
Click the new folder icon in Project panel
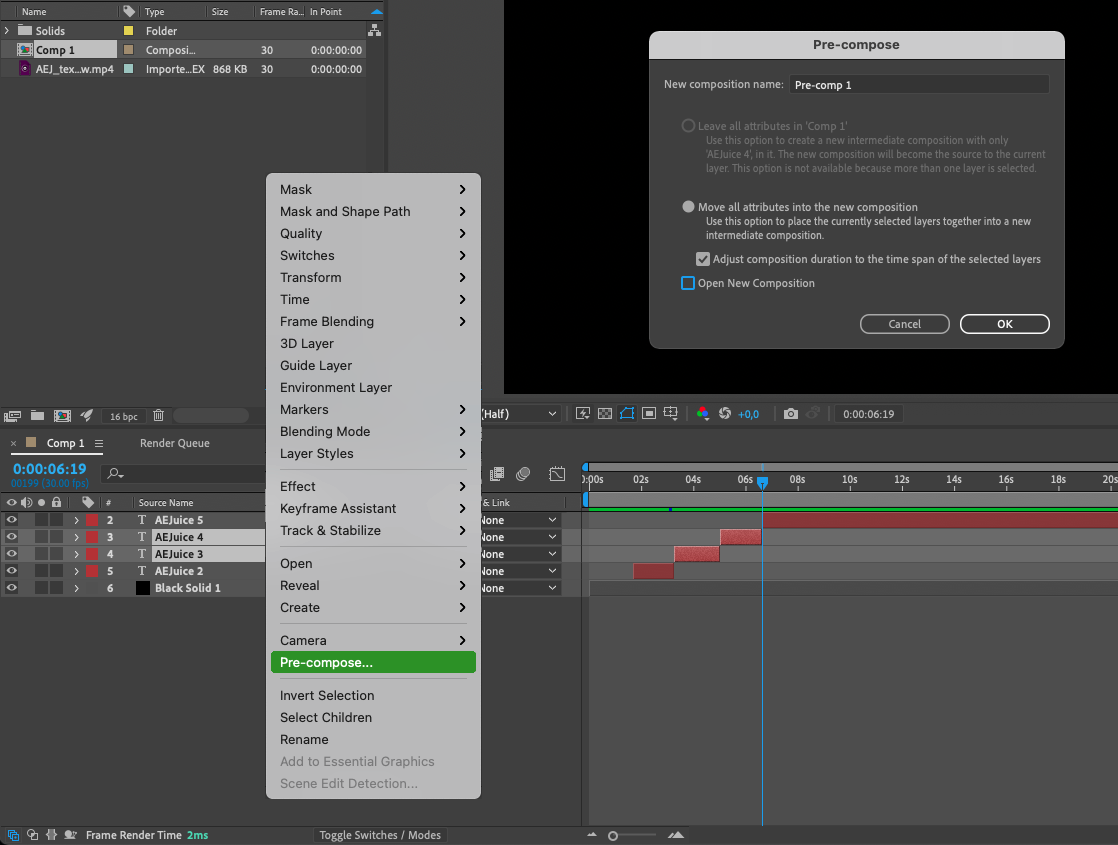pyautogui.click(x=37, y=415)
